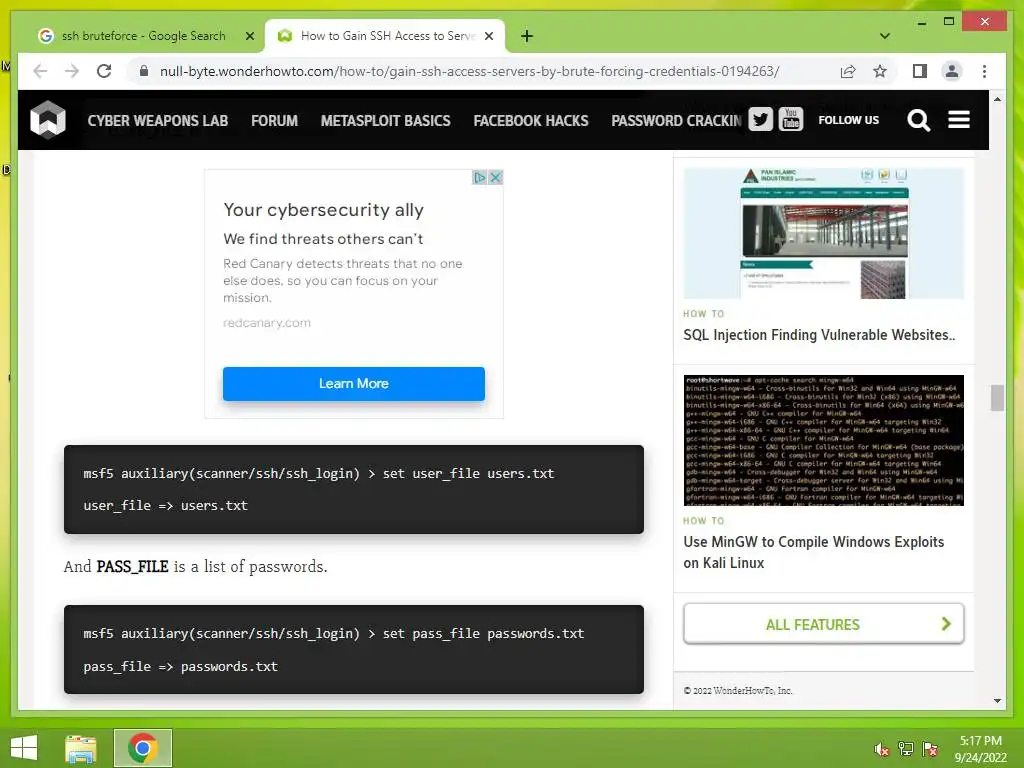Image resolution: width=1024 pixels, height=768 pixels.
Task: Click the AdChoices icon on the ad
Action: [x=479, y=177]
